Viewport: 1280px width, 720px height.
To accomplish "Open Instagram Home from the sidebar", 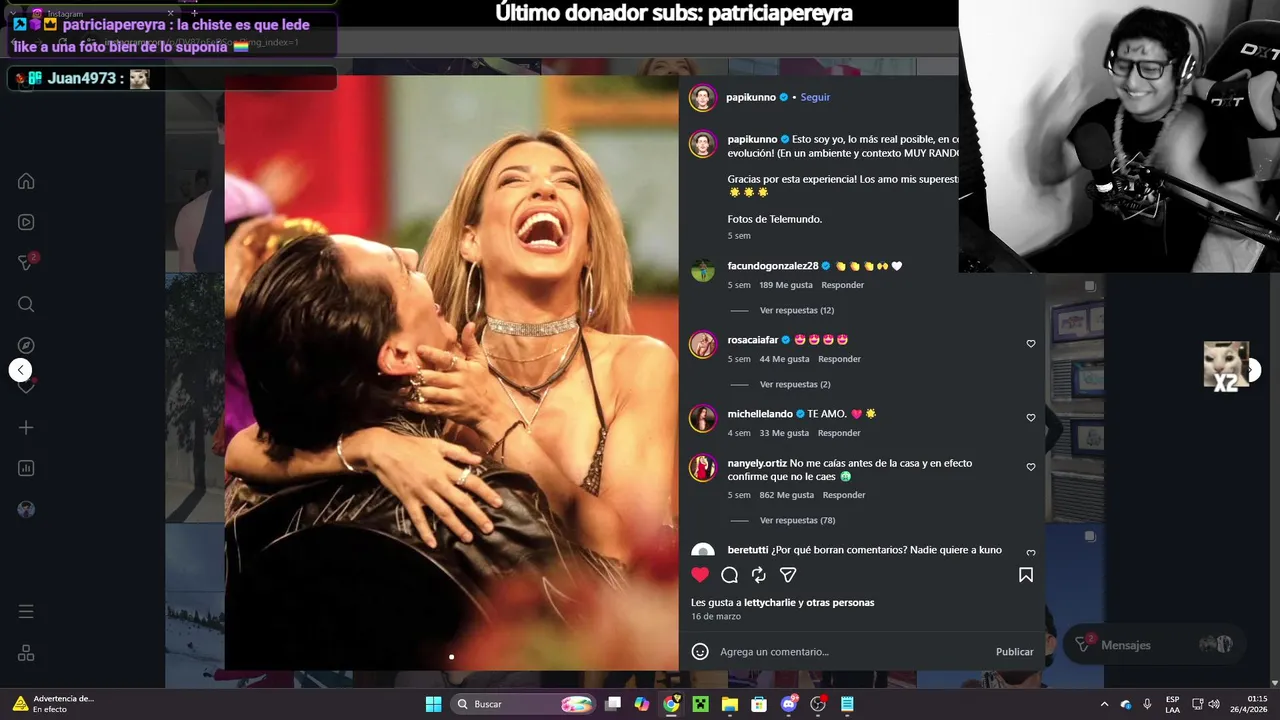I will (26, 181).
